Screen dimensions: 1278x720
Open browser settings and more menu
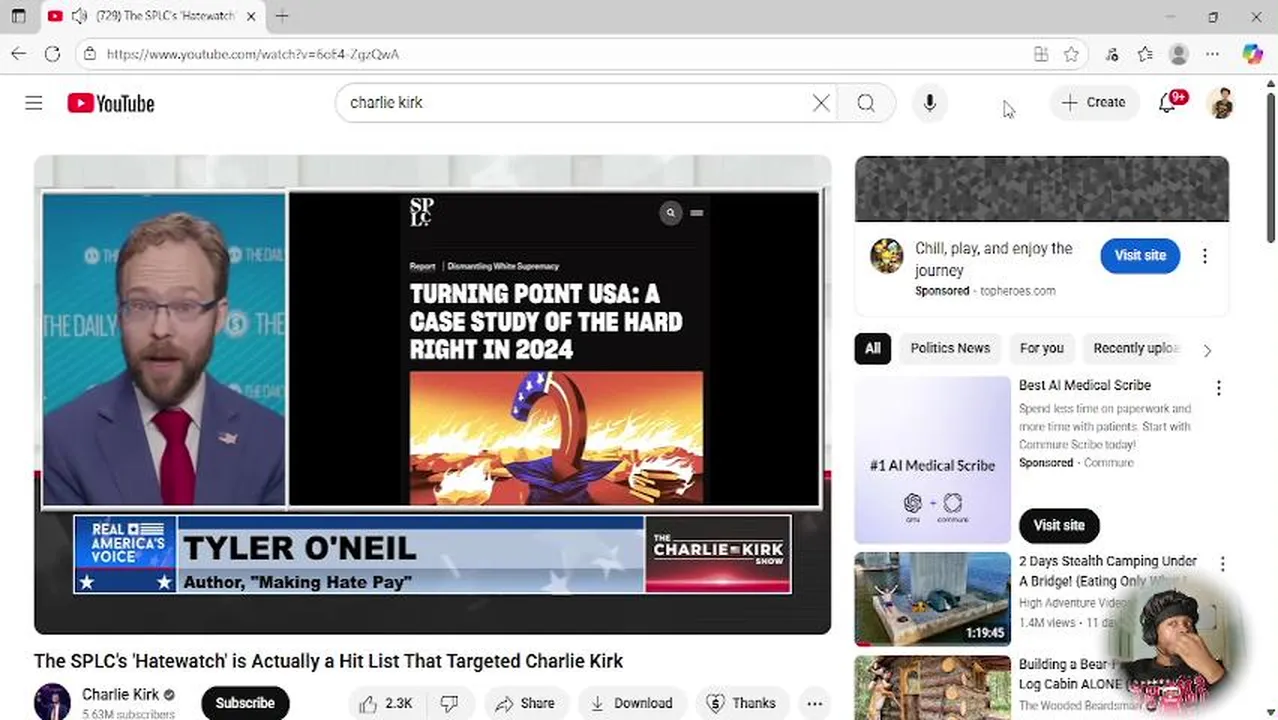pos(1213,54)
